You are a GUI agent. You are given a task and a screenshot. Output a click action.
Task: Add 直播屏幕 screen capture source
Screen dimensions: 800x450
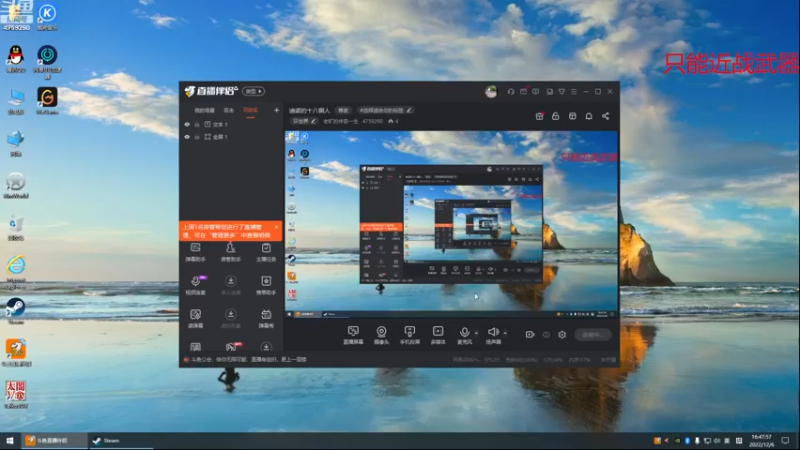(353, 335)
